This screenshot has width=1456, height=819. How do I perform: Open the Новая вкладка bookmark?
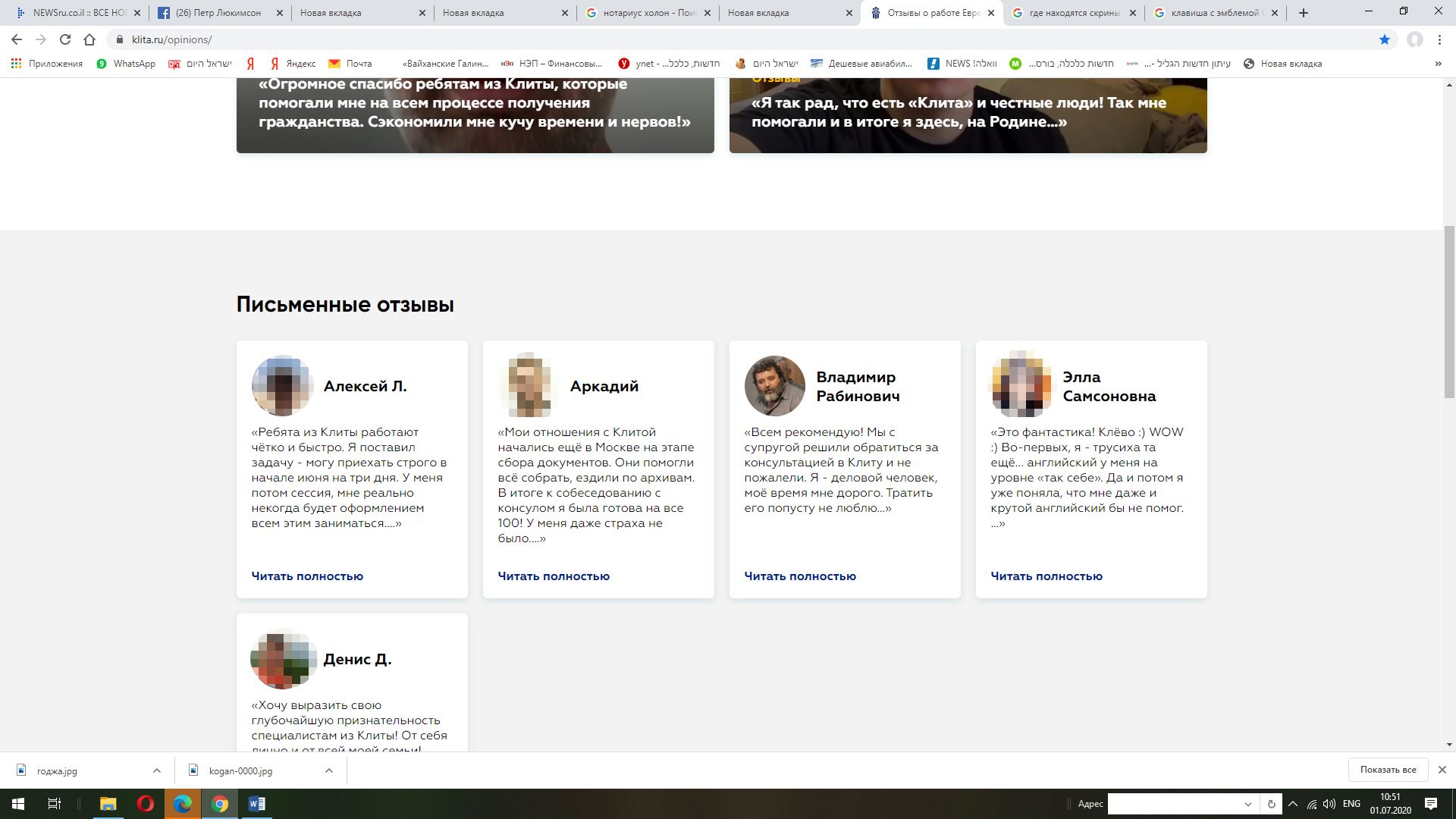point(1283,64)
